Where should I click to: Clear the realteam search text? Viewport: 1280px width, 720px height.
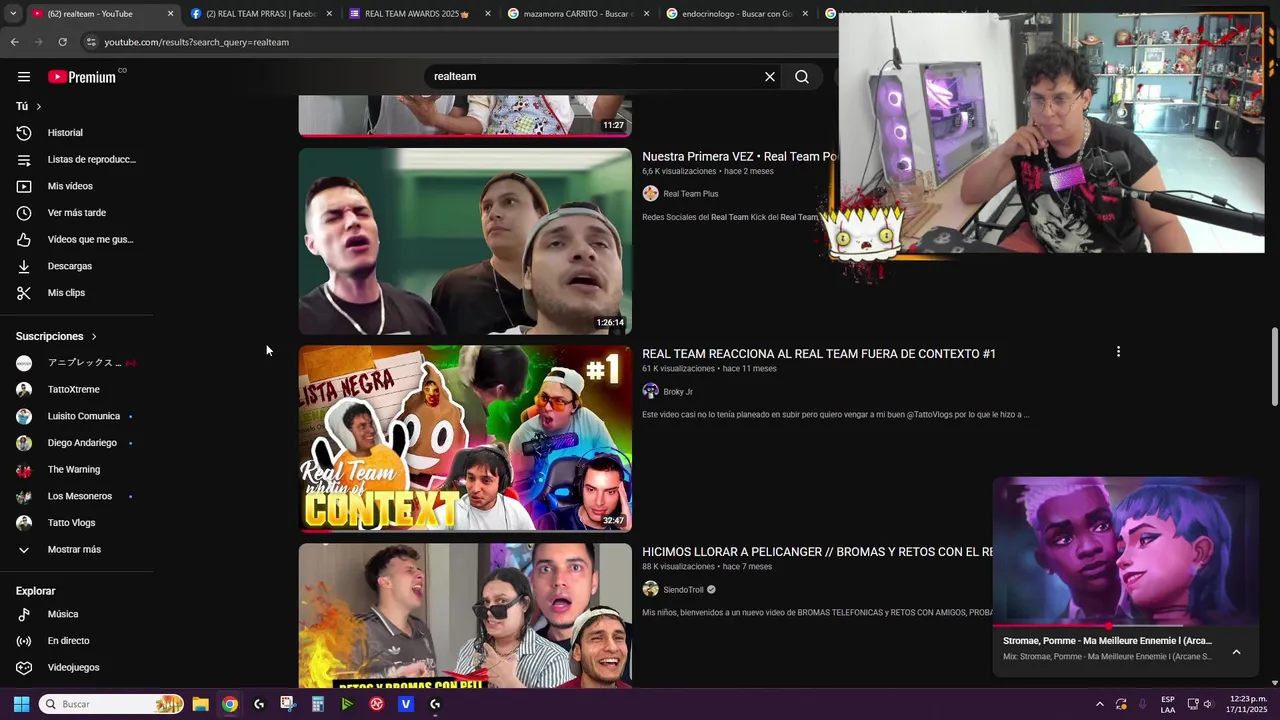click(770, 77)
